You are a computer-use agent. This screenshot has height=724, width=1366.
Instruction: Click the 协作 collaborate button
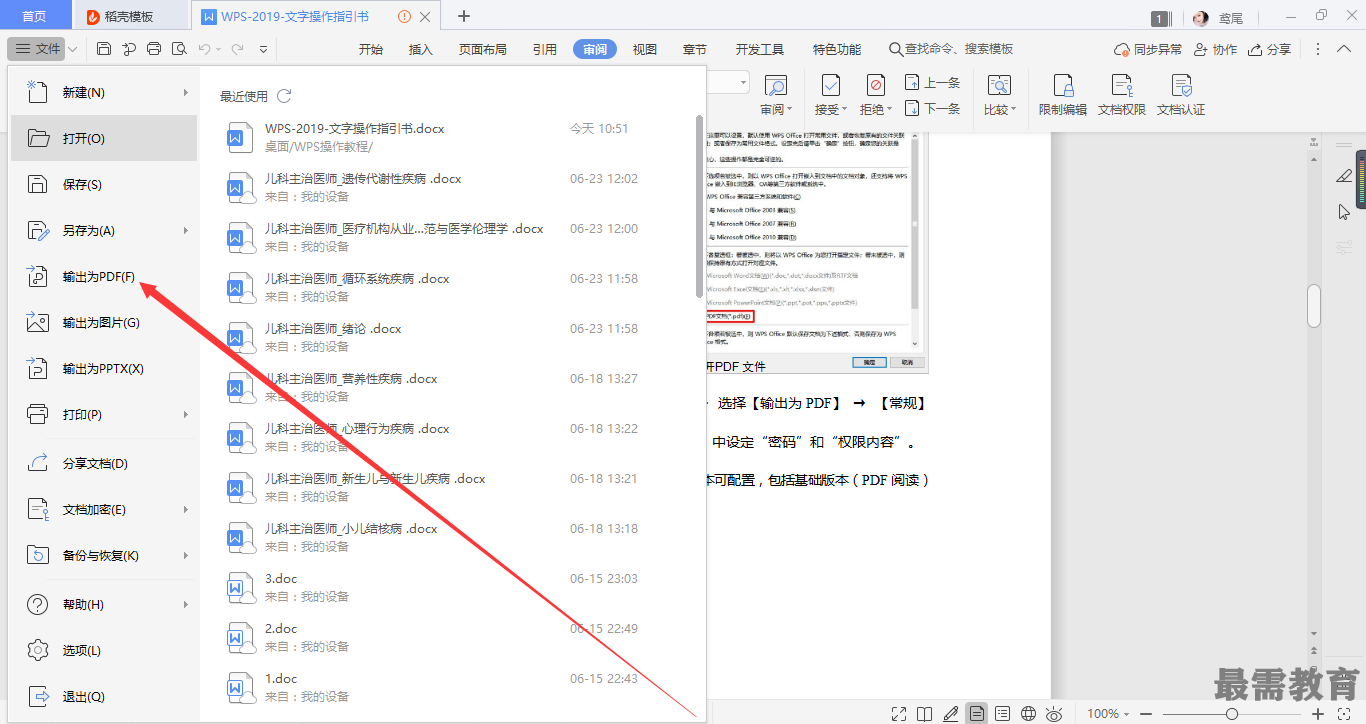click(x=1214, y=49)
